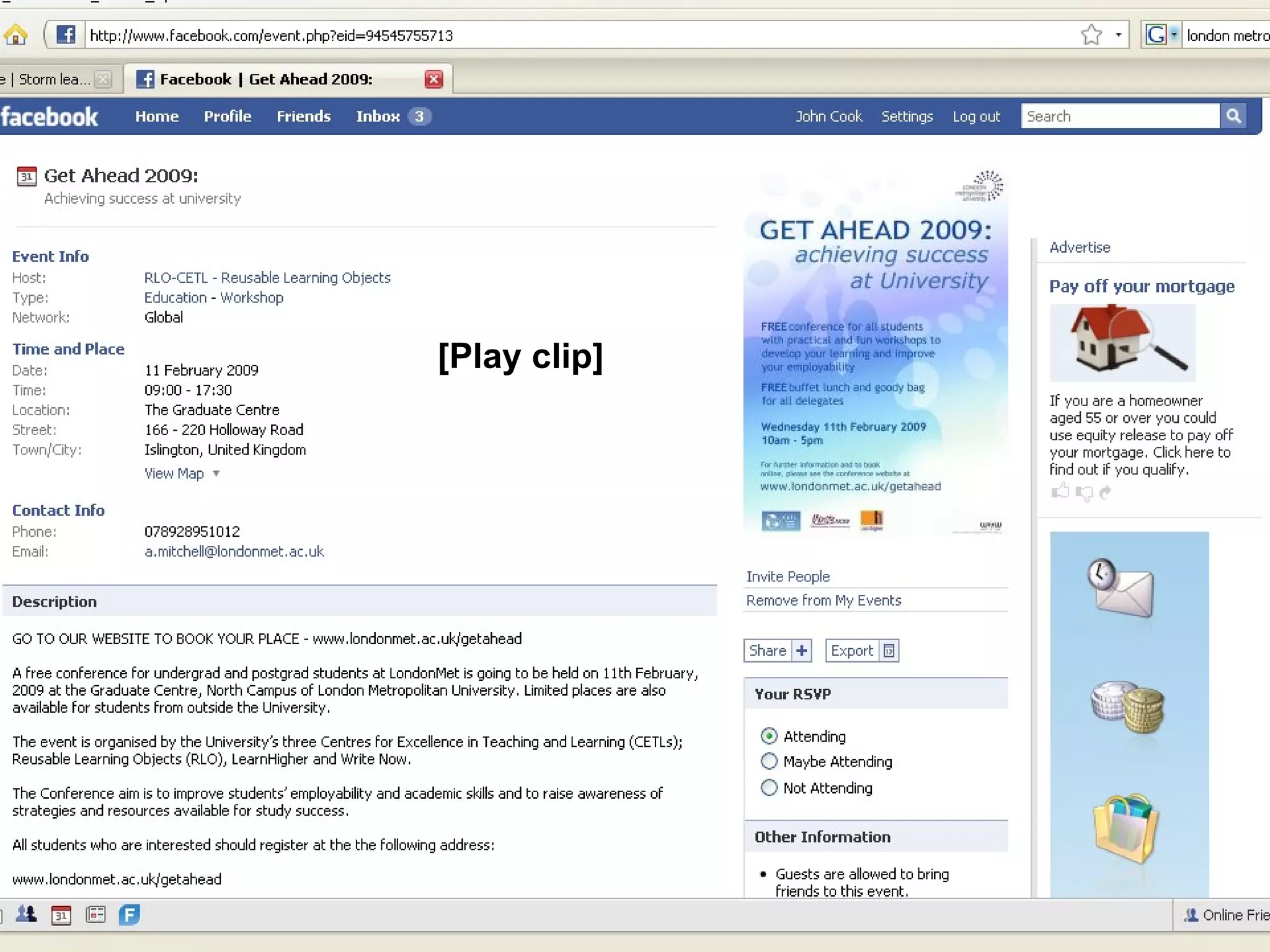The image size is (1270, 952).
Task: Open events calendar icon in bottom bar
Action: [x=61, y=915]
